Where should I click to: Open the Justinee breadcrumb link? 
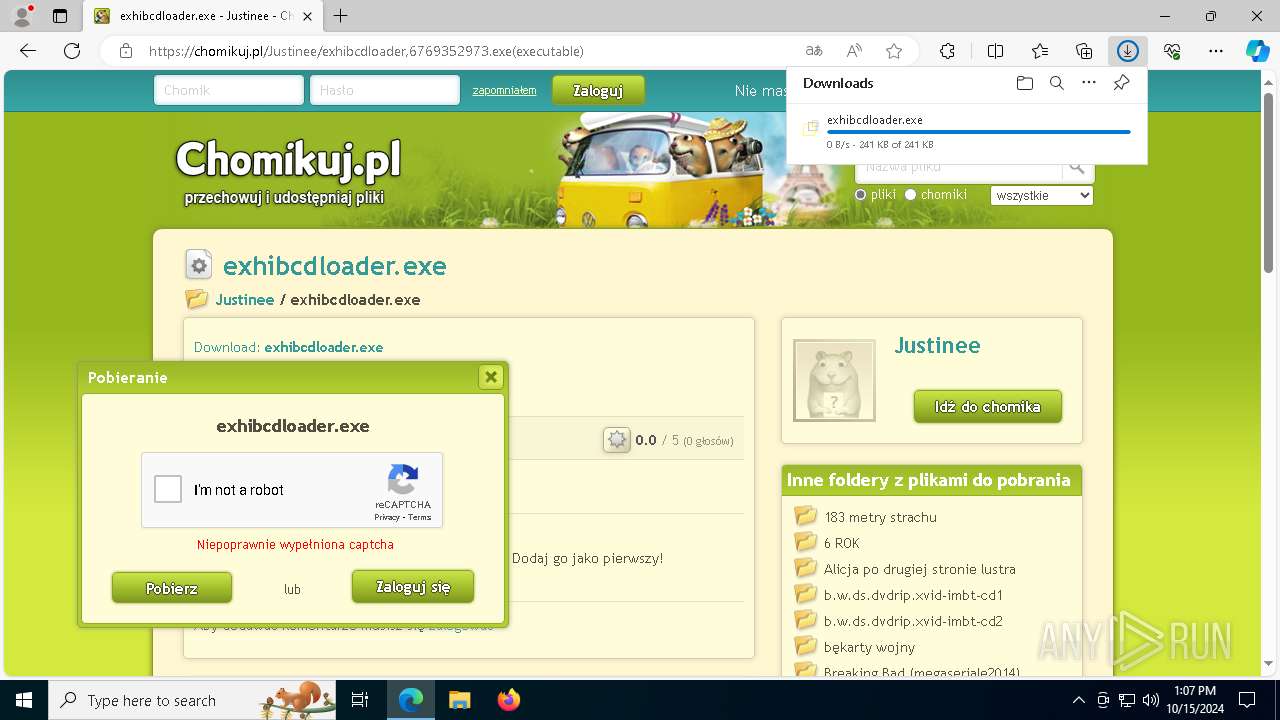tap(245, 299)
